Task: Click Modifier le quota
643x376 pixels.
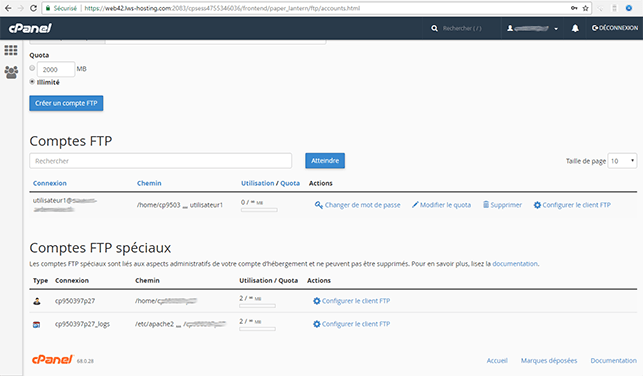Action: coord(442,205)
